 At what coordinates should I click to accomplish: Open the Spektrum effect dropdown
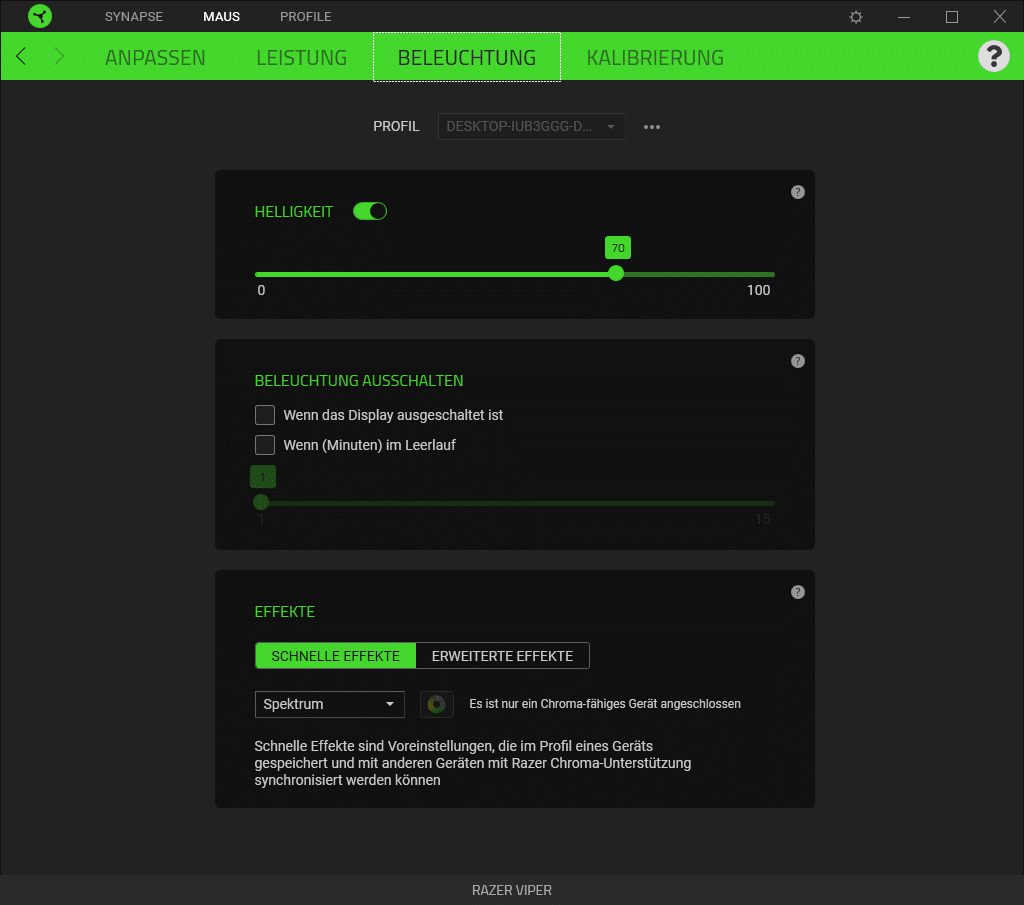329,704
